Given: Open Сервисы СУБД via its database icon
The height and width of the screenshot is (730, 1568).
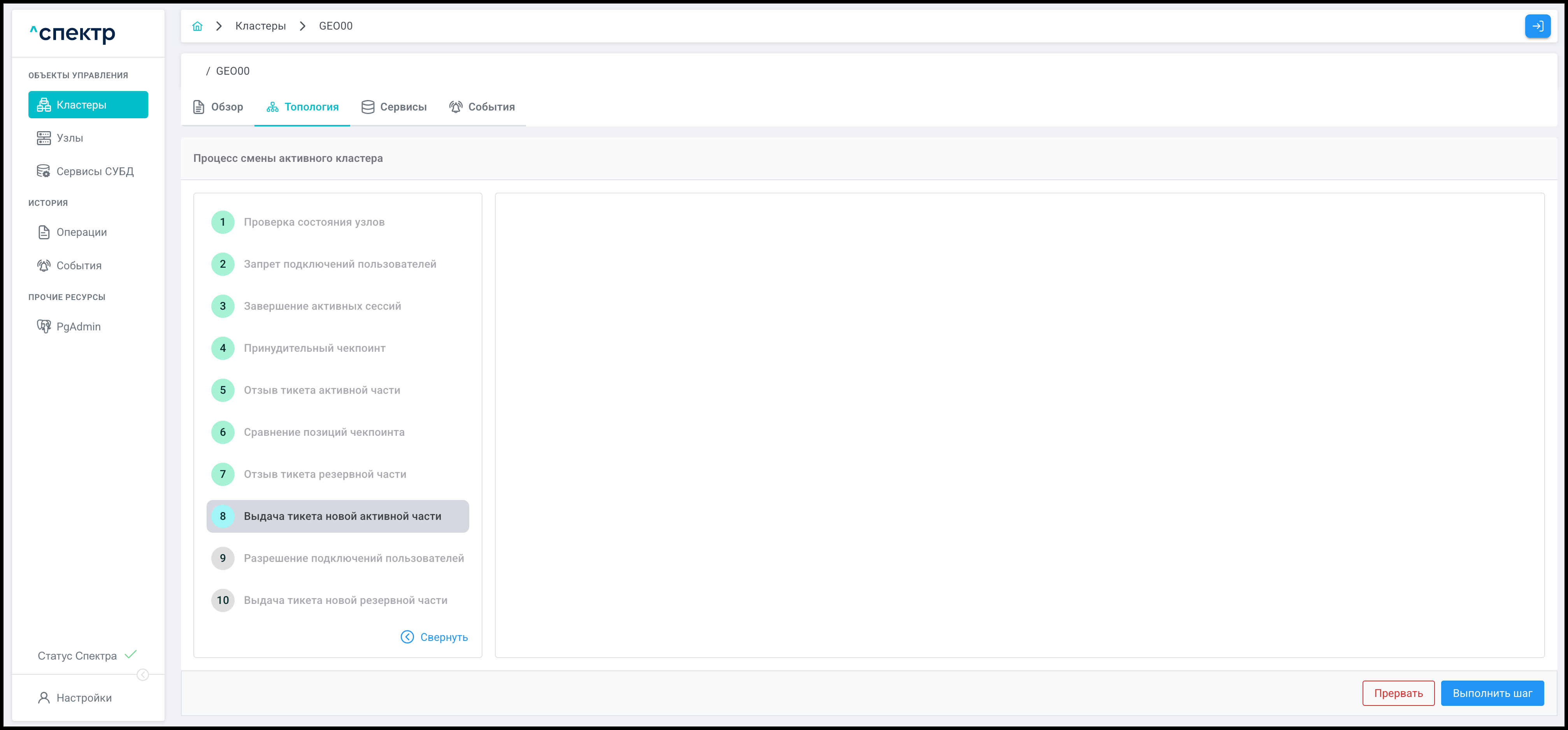Looking at the screenshot, I should click(x=44, y=172).
